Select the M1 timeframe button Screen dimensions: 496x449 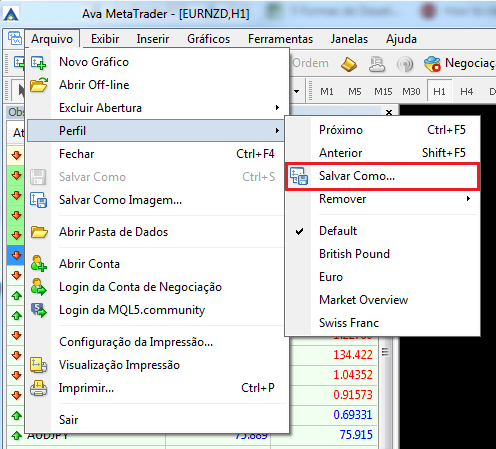coord(327,91)
